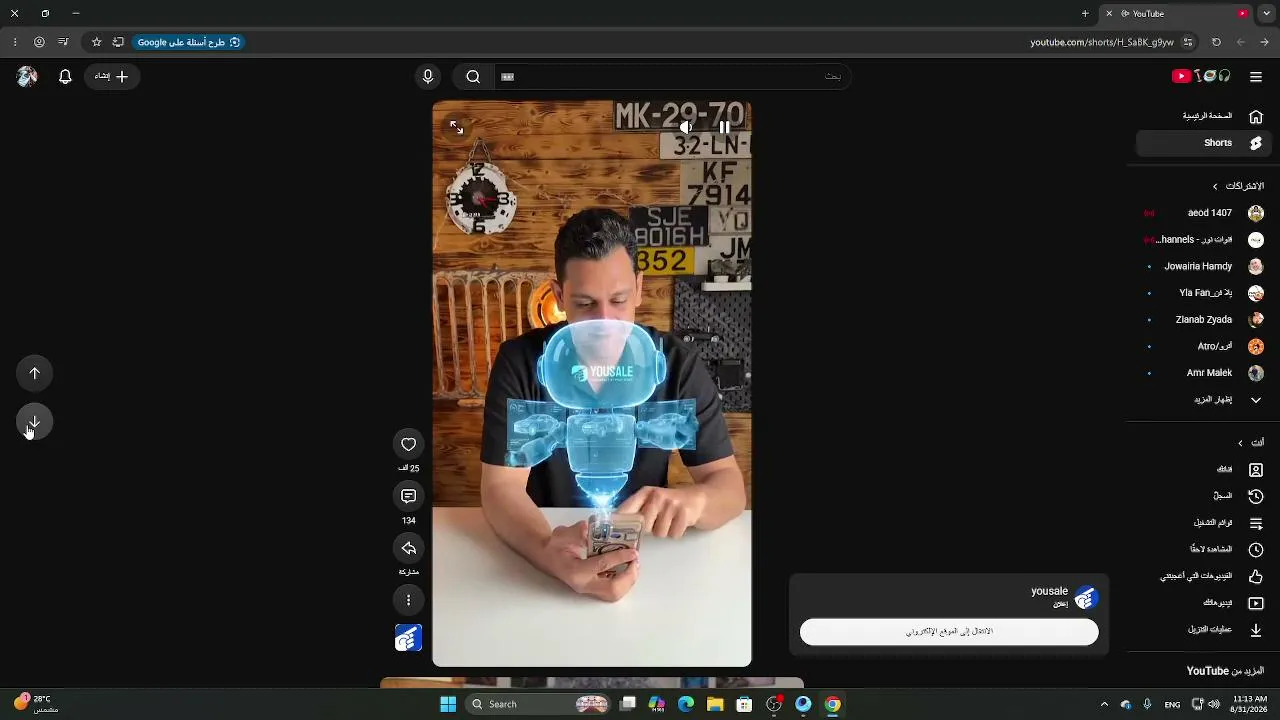Open Microsoft Edge from the taskbar
The height and width of the screenshot is (720, 1280).
coord(686,704)
